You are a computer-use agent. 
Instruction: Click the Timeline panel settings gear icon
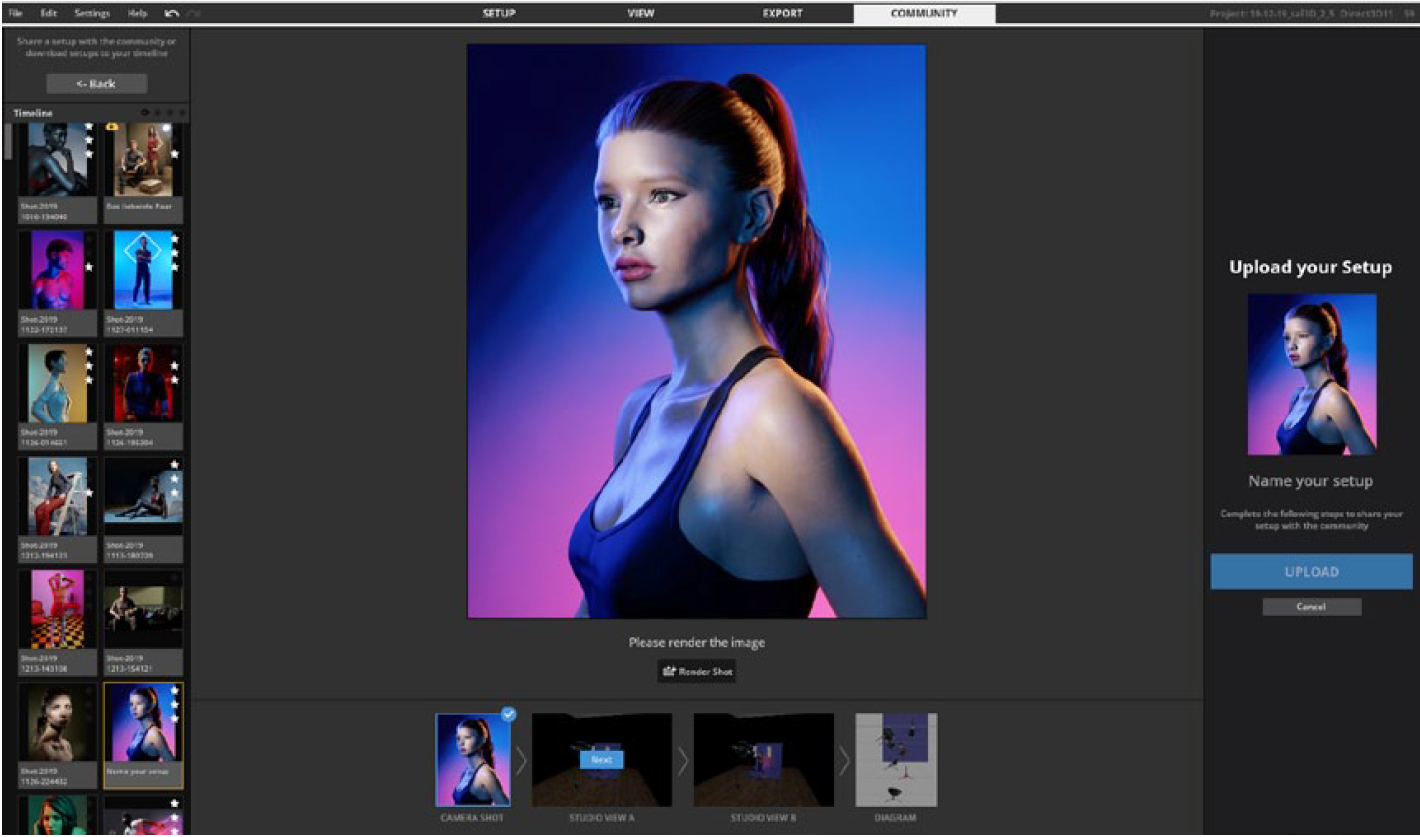(145, 113)
